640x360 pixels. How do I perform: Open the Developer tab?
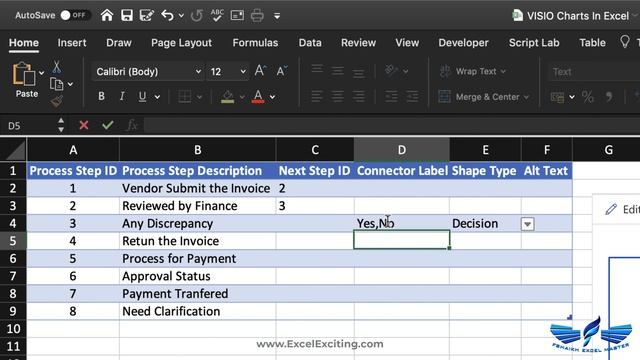click(x=463, y=42)
